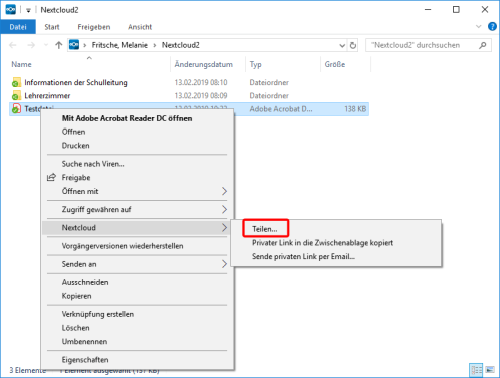Click the search magnifier icon

click(483, 45)
